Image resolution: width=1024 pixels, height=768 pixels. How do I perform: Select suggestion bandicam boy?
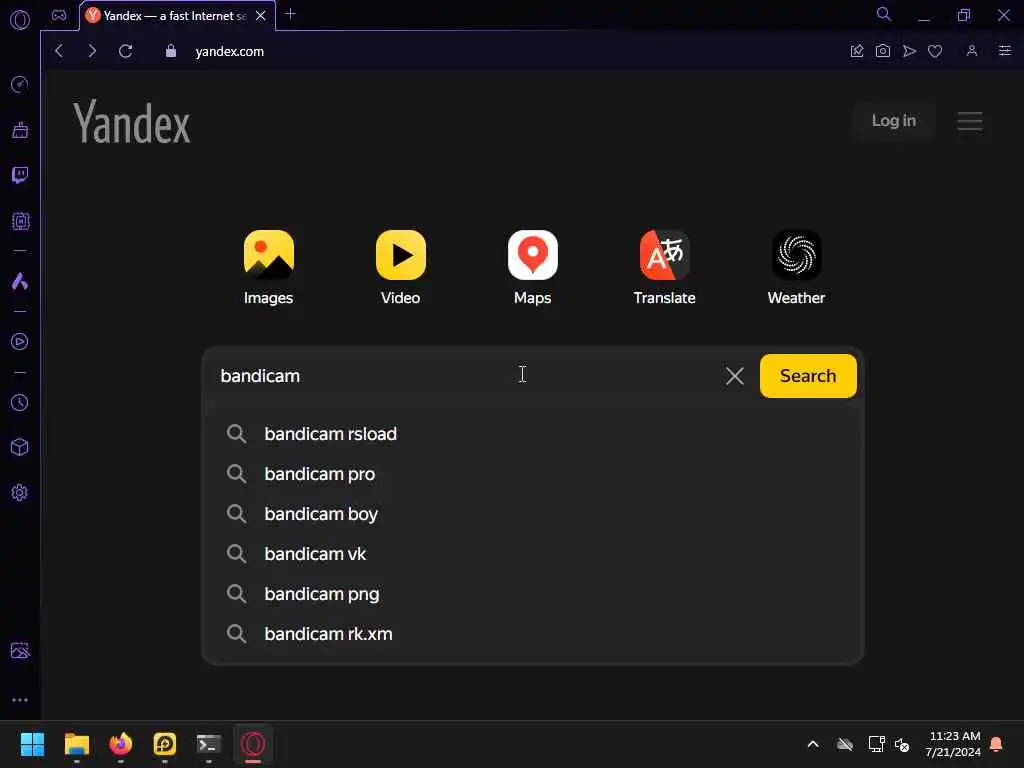(x=532, y=514)
